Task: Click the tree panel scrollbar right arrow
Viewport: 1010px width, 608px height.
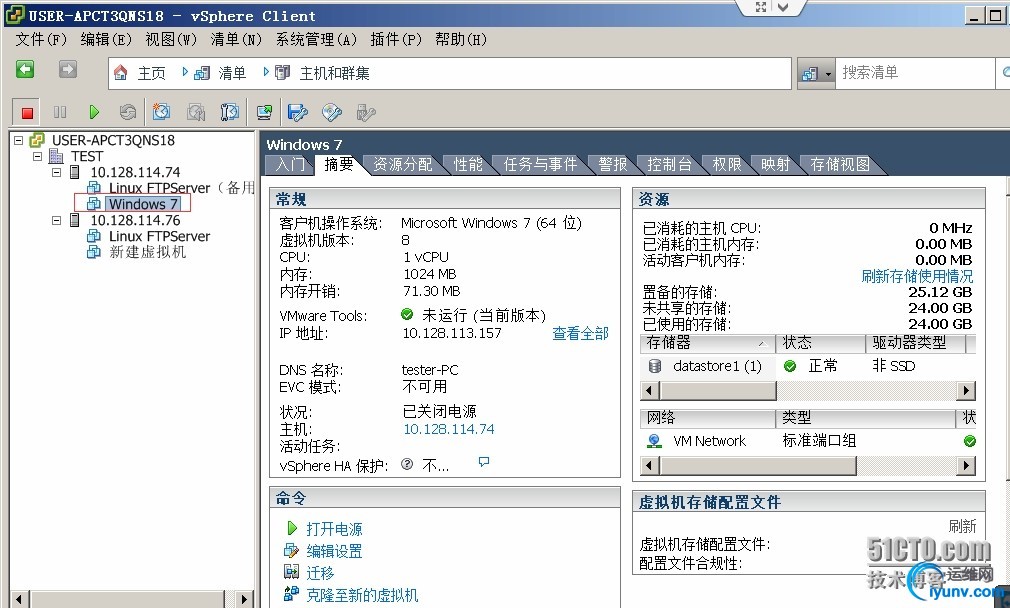Action: (243, 599)
